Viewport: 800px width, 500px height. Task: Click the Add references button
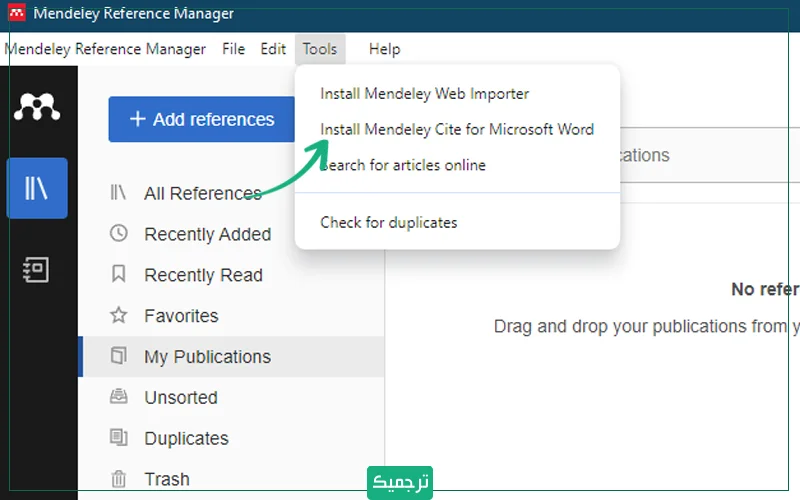(202, 119)
